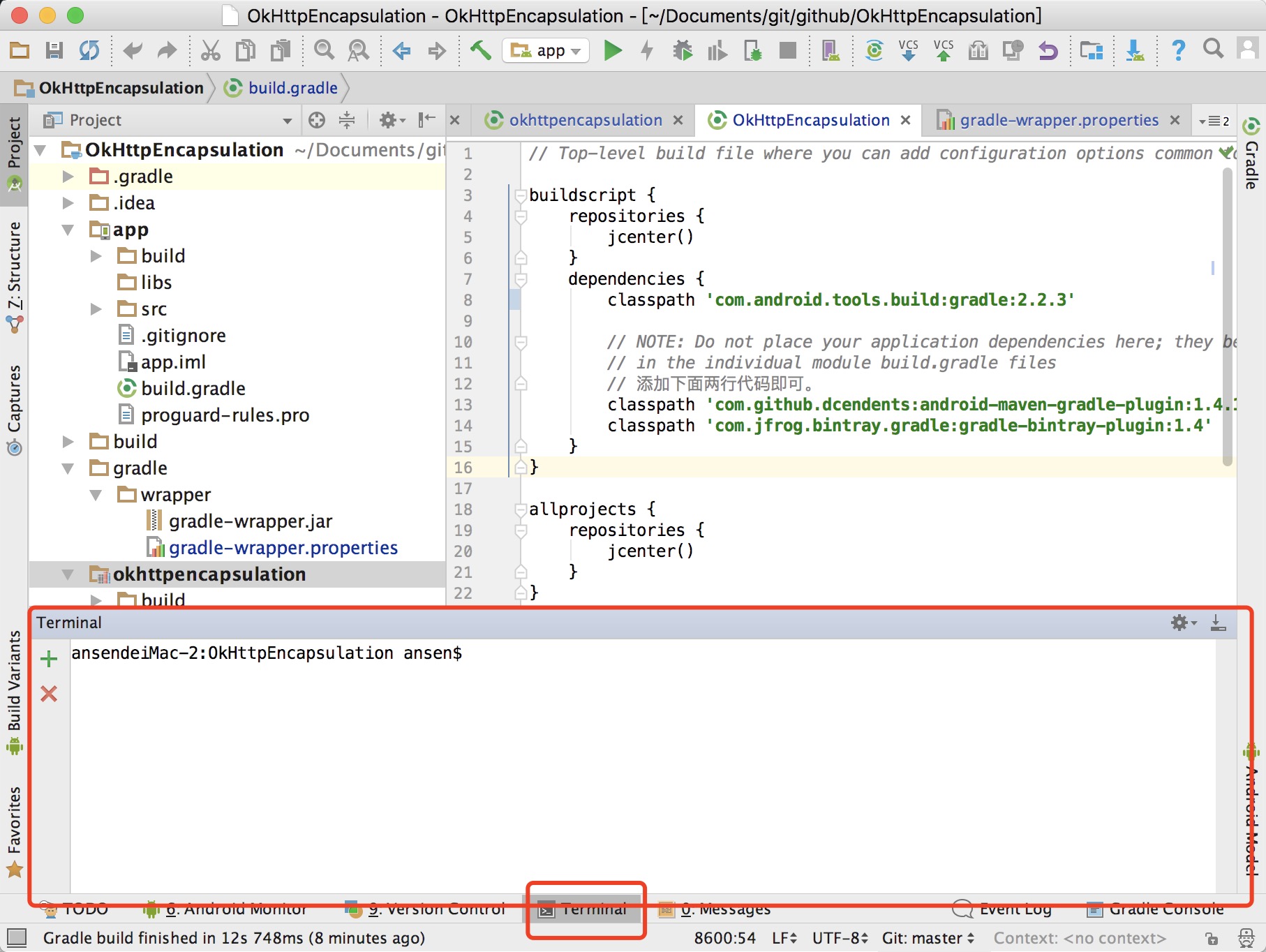Collapse the wrapper folder

click(96, 495)
